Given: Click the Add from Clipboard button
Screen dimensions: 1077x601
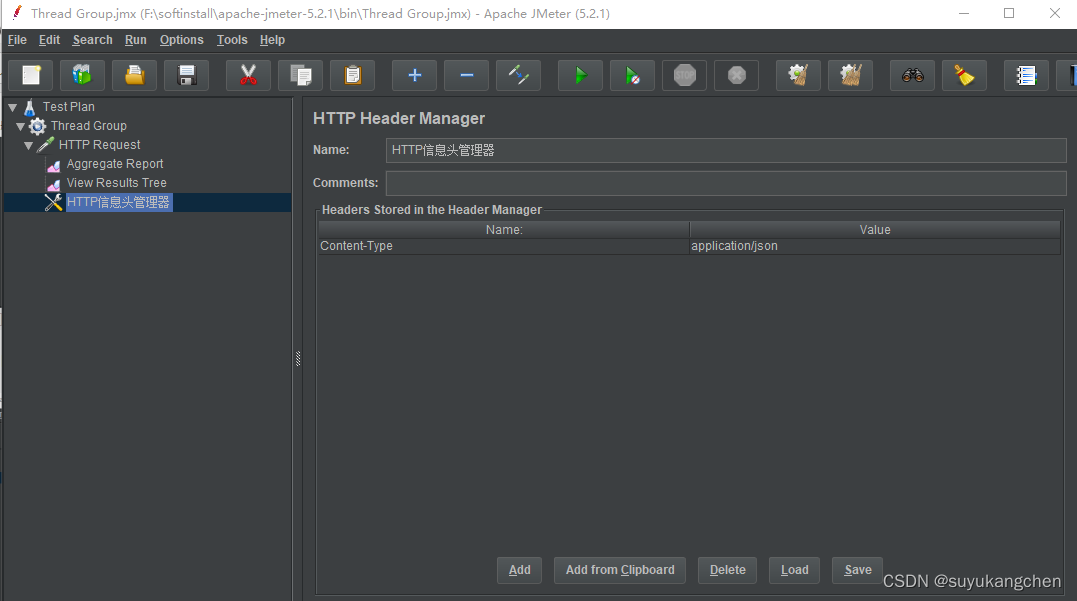Looking at the screenshot, I should [x=620, y=570].
